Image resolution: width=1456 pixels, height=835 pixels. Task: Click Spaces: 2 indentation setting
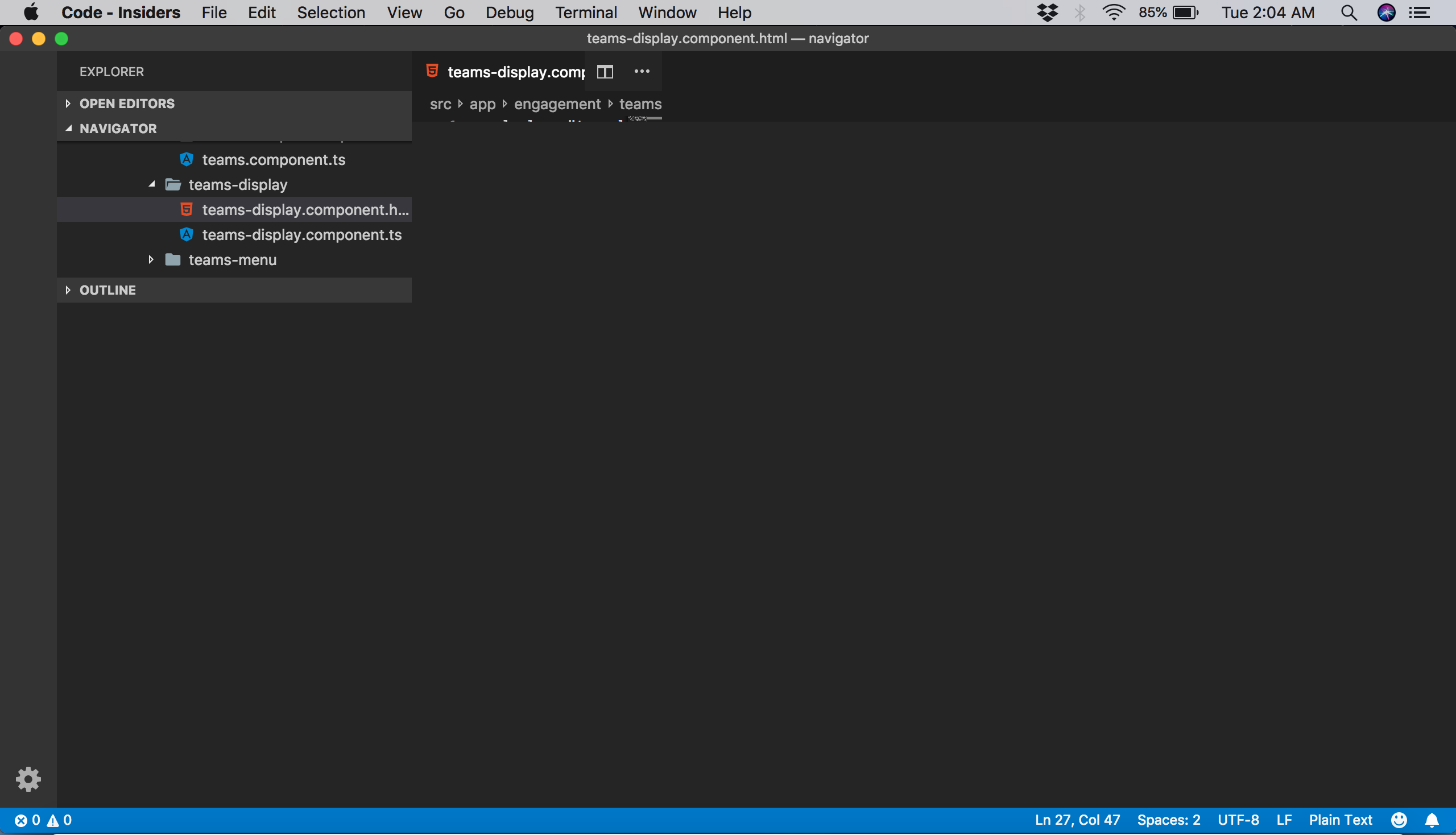click(1168, 820)
